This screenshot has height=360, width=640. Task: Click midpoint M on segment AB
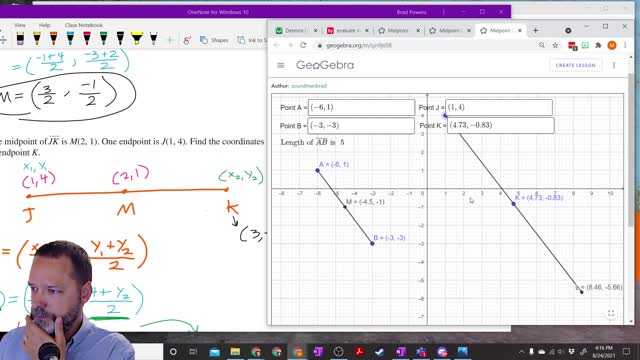pos(345,207)
